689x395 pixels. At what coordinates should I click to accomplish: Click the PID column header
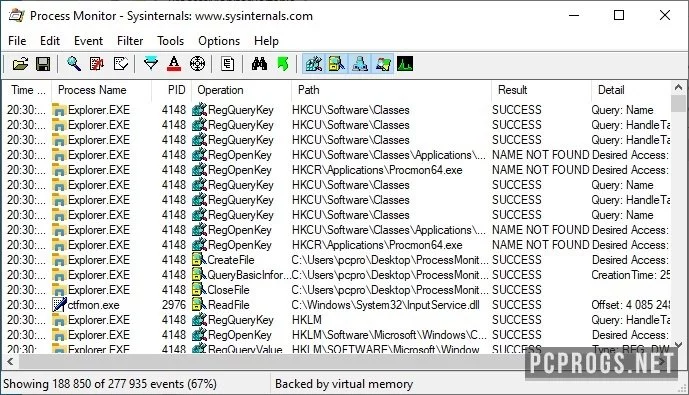(x=172, y=90)
